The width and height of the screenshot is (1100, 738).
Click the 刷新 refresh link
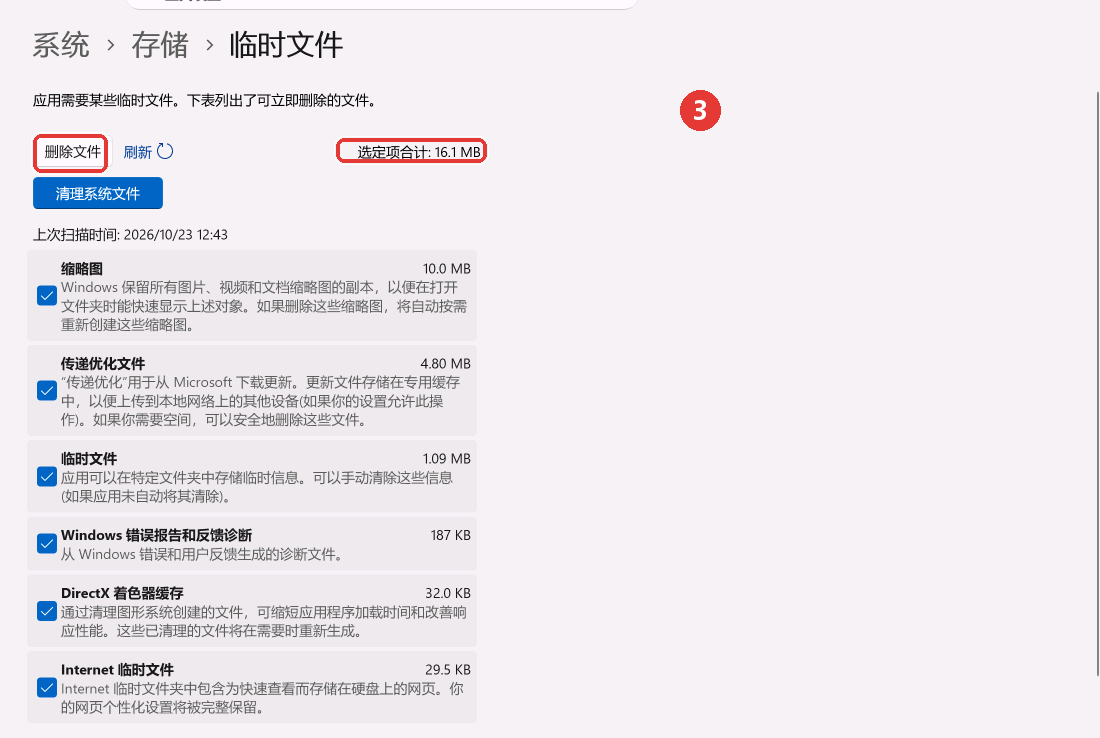pyautogui.click(x=138, y=152)
